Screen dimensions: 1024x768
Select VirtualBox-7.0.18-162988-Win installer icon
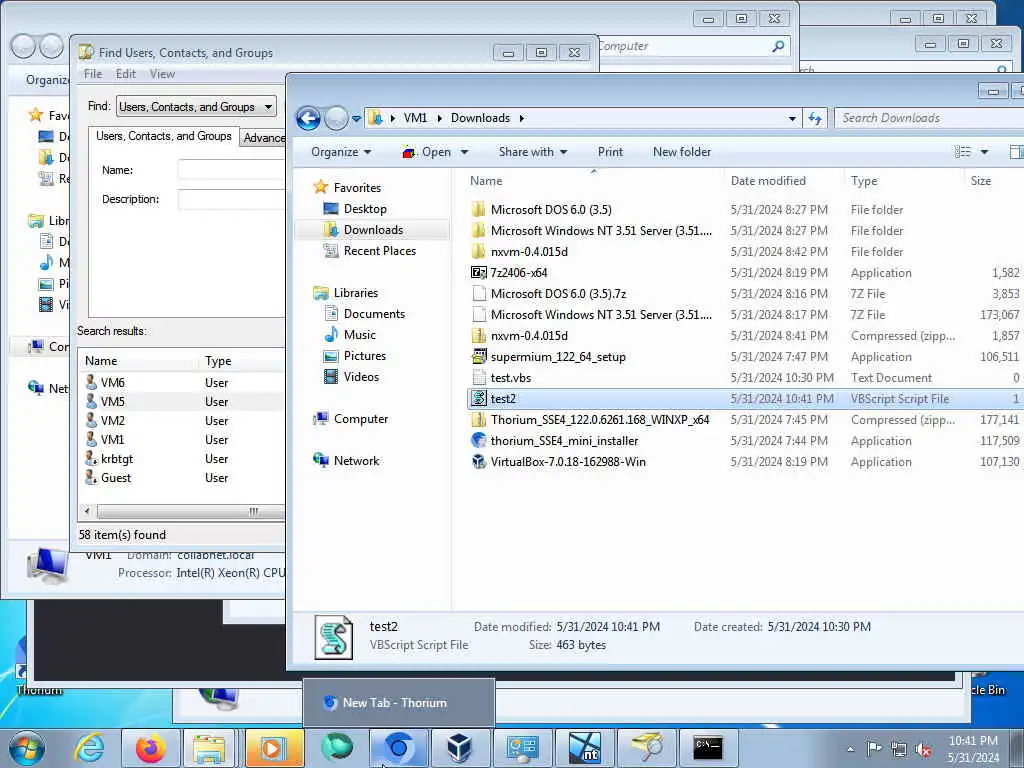(x=479, y=462)
